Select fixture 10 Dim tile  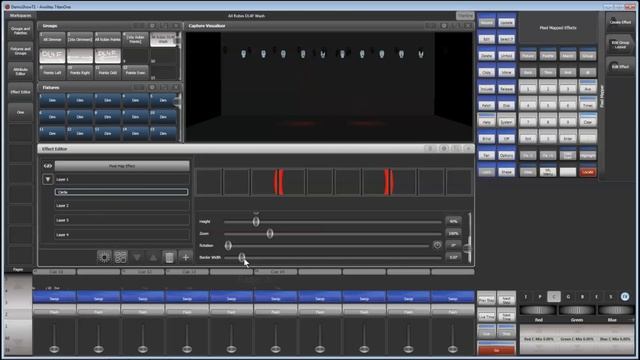click(x=163, y=116)
